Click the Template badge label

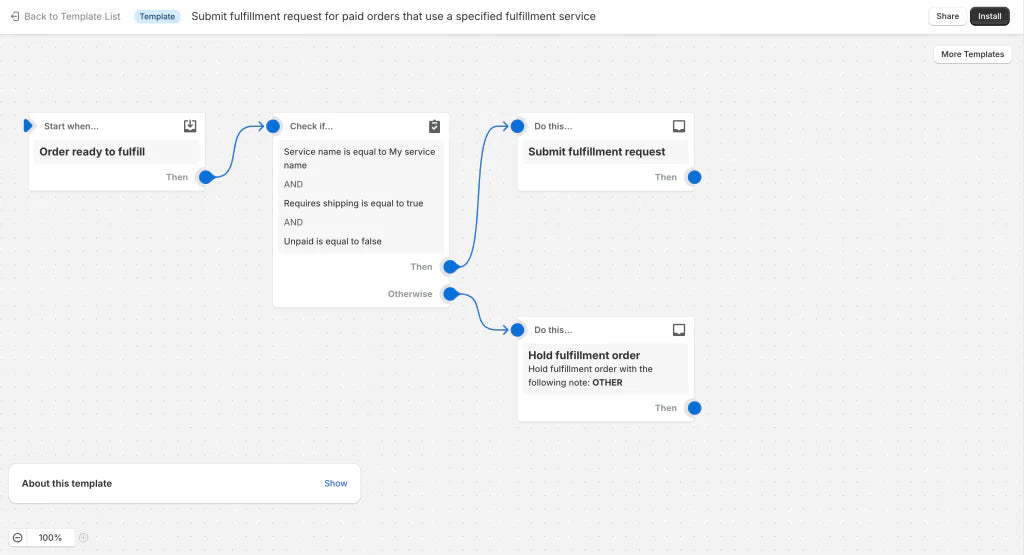click(157, 17)
